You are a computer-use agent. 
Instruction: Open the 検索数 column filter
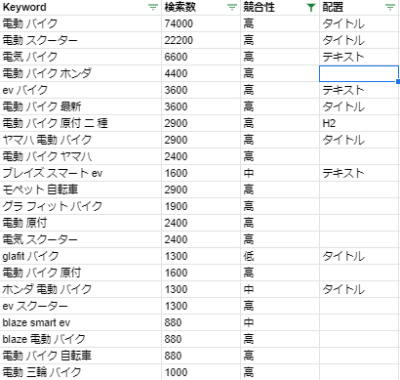232,7
